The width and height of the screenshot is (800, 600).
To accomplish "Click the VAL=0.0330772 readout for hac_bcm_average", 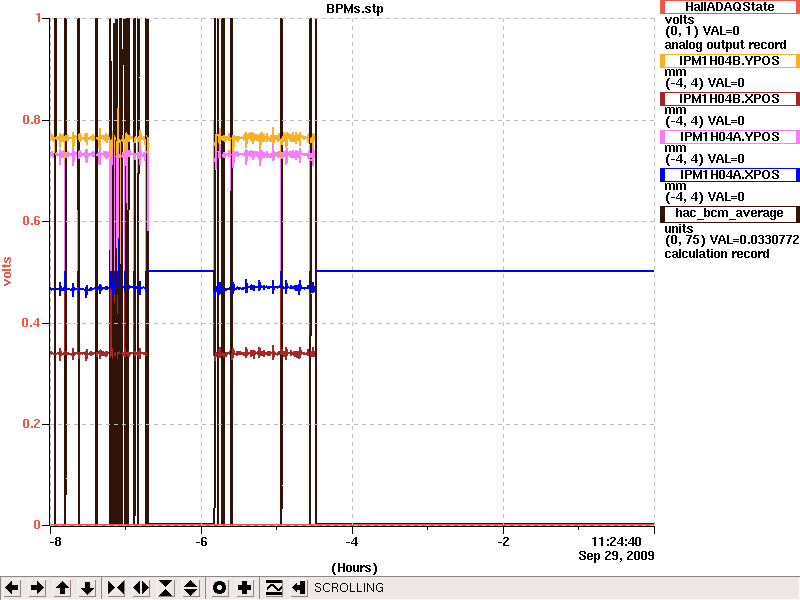I will [753, 240].
